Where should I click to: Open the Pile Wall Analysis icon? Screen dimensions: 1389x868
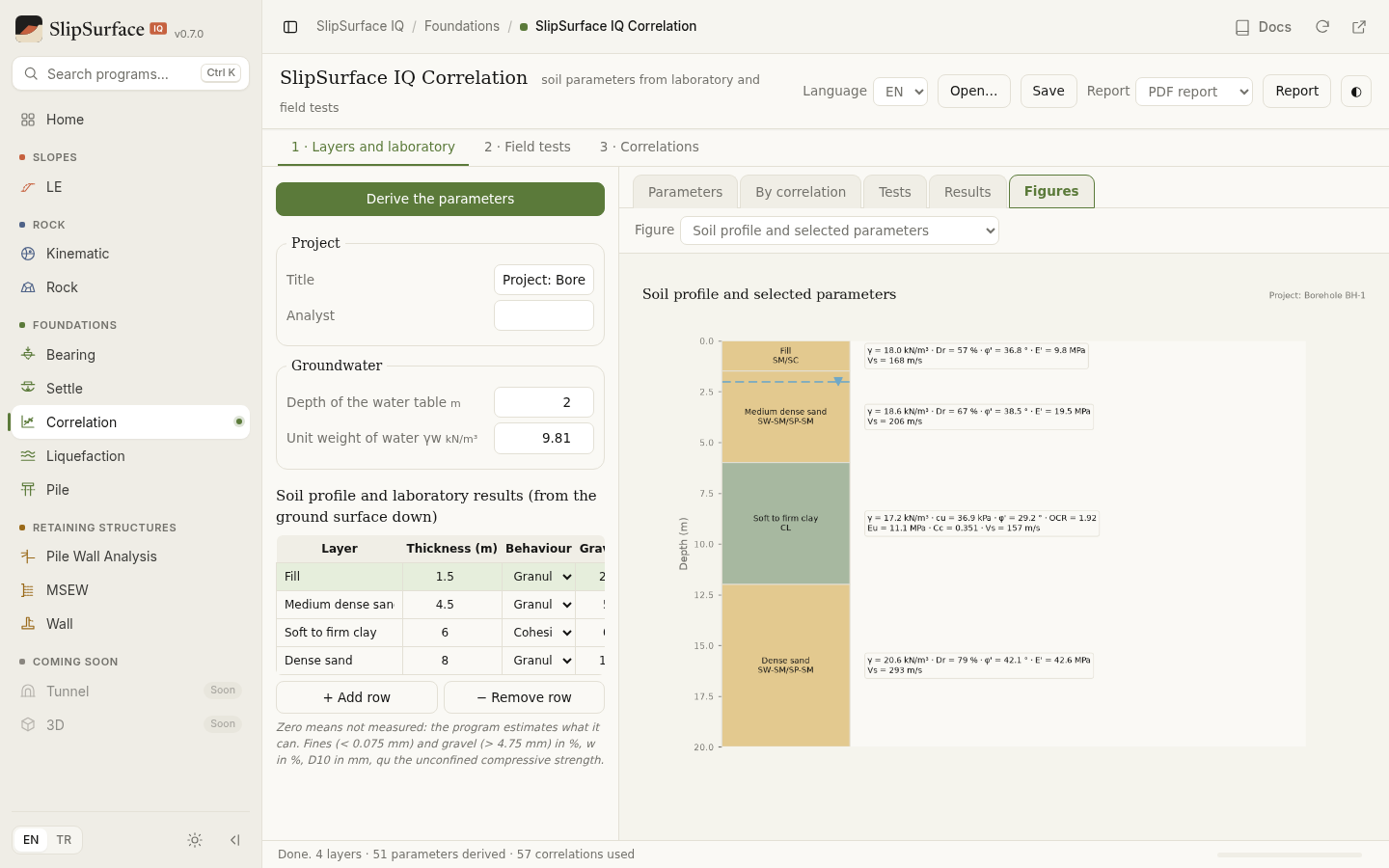(28, 556)
